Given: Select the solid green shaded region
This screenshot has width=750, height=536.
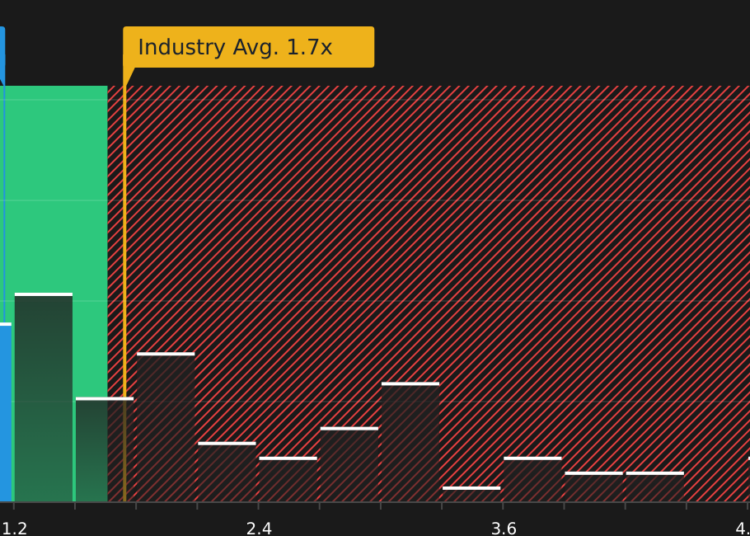Looking at the screenshot, I should [x=55, y=191].
